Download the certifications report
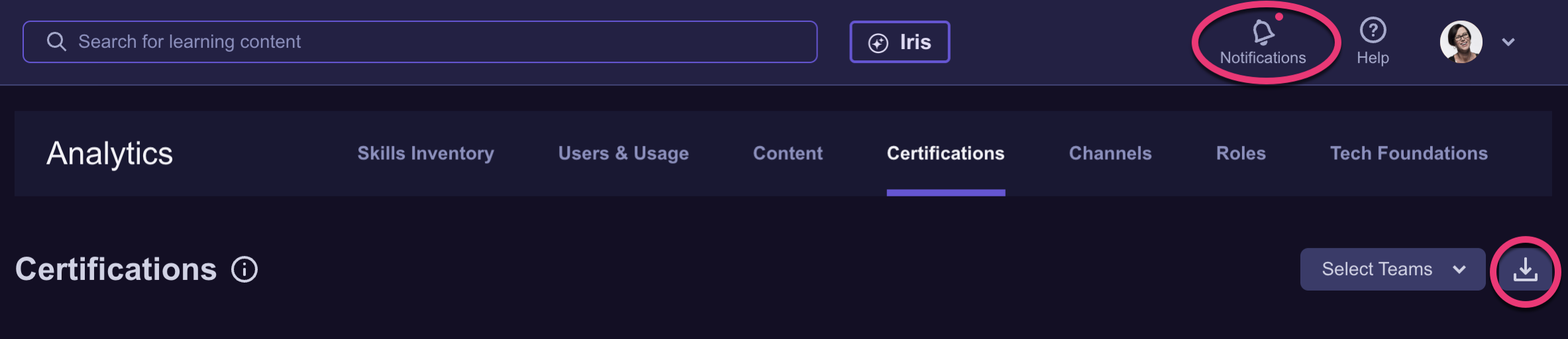The image size is (1568, 339). pyautogui.click(x=1526, y=269)
